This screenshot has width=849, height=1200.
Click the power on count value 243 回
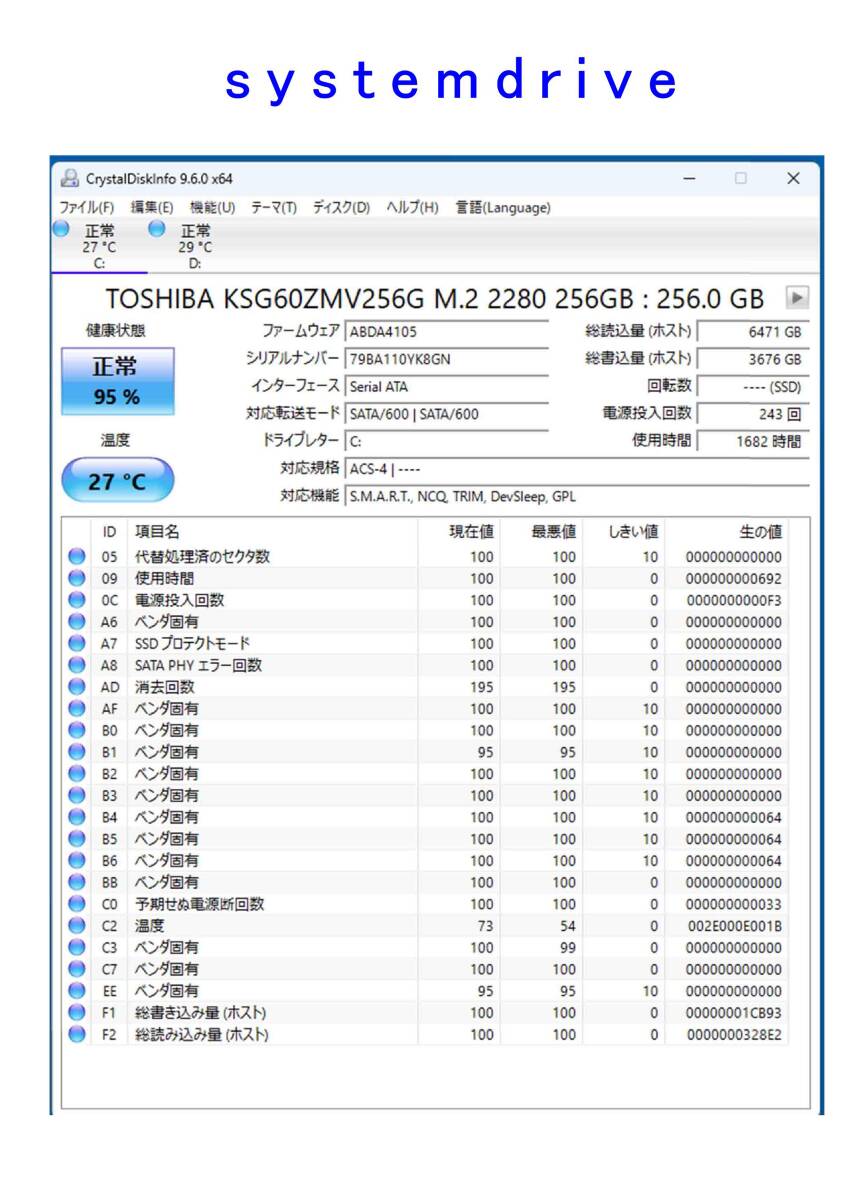(752, 414)
